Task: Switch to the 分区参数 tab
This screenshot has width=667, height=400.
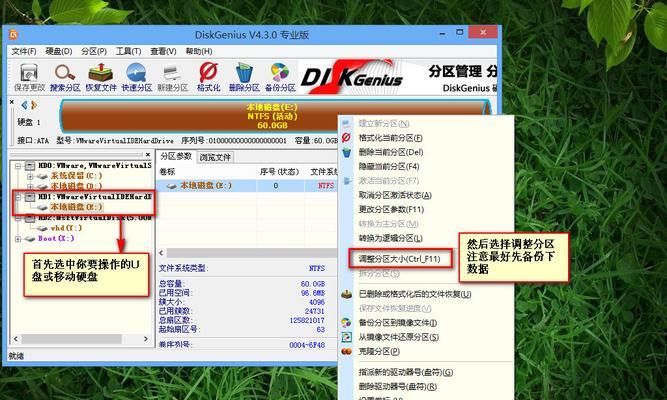Action: click(x=176, y=157)
